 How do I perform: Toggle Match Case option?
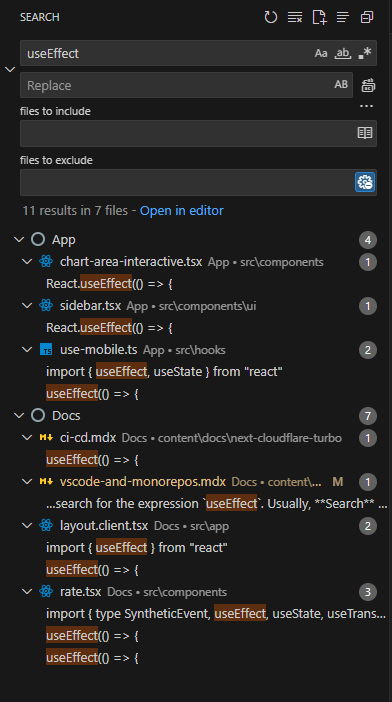[x=321, y=53]
